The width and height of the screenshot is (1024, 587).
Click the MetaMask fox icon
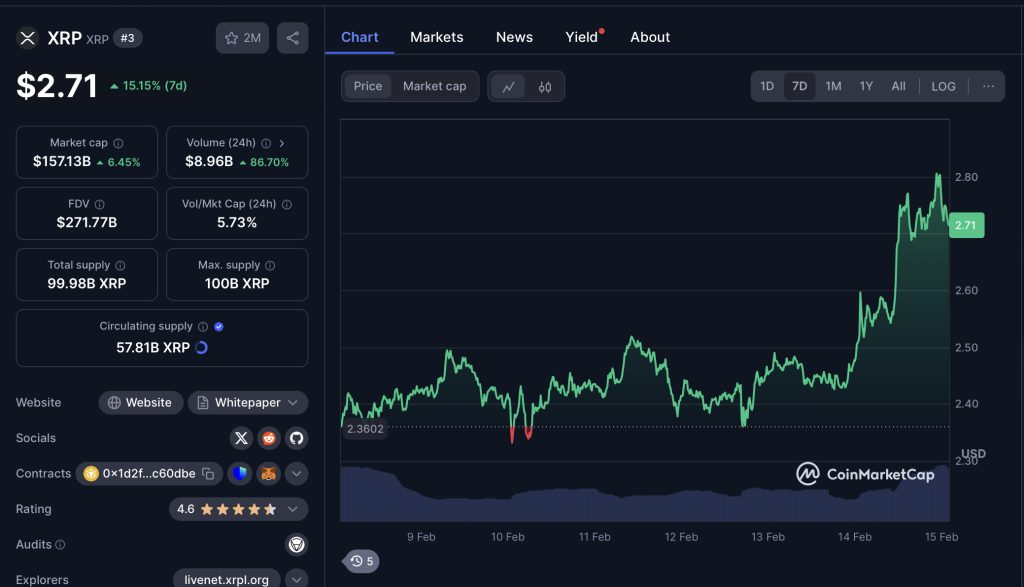(268, 474)
